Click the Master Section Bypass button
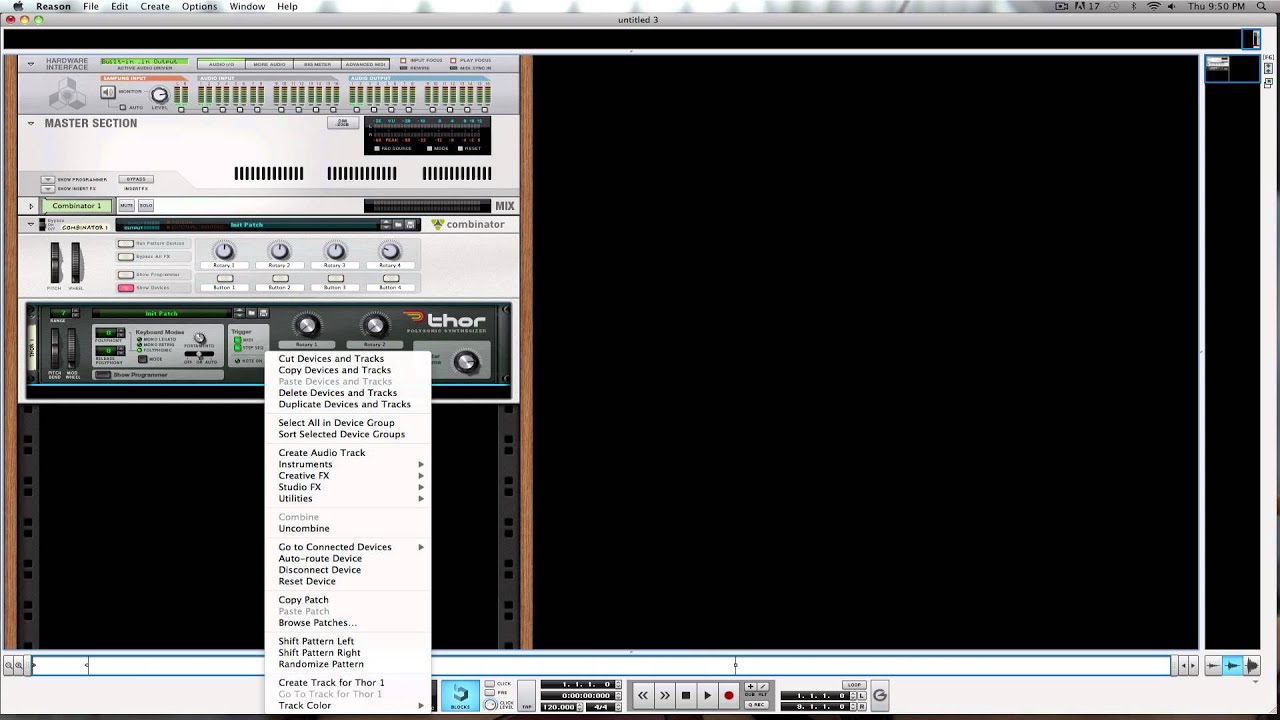This screenshot has height=720, width=1280. pyautogui.click(x=136, y=179)
